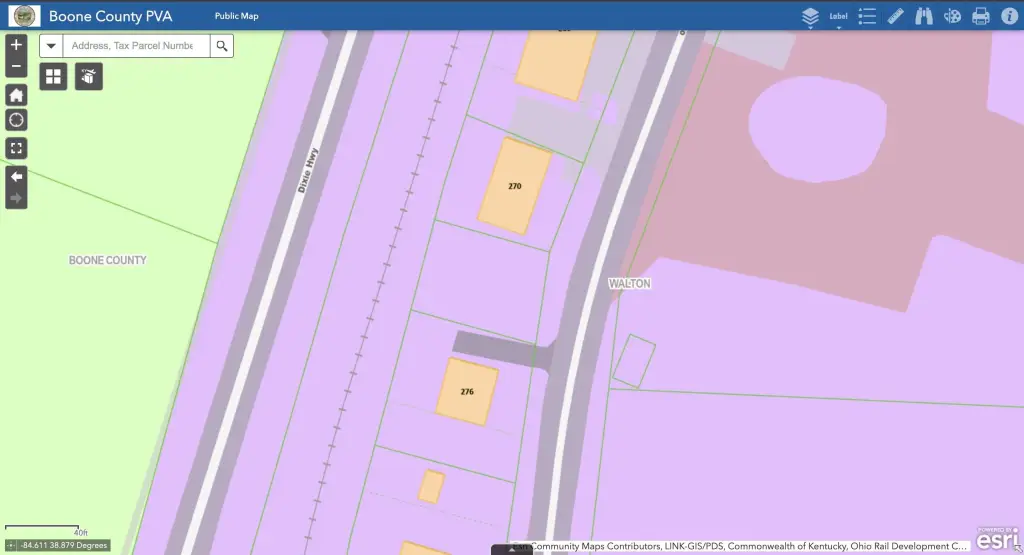Image resolution: width=1024 pixels, height=555 pixels.
Task: Open the Label dropdown menu
Action: point(838,17)
